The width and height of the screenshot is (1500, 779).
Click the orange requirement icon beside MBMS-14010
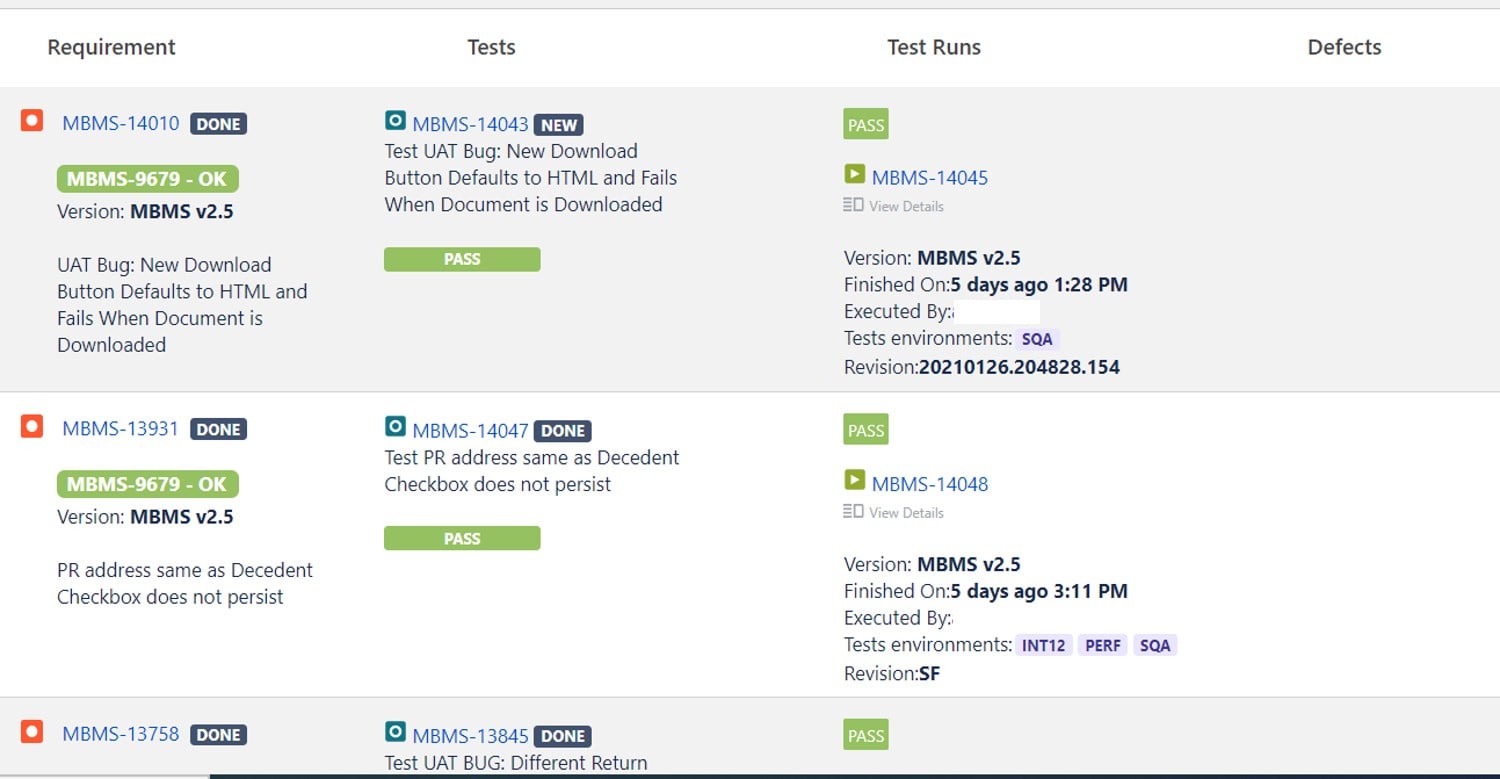click(32, 121)
